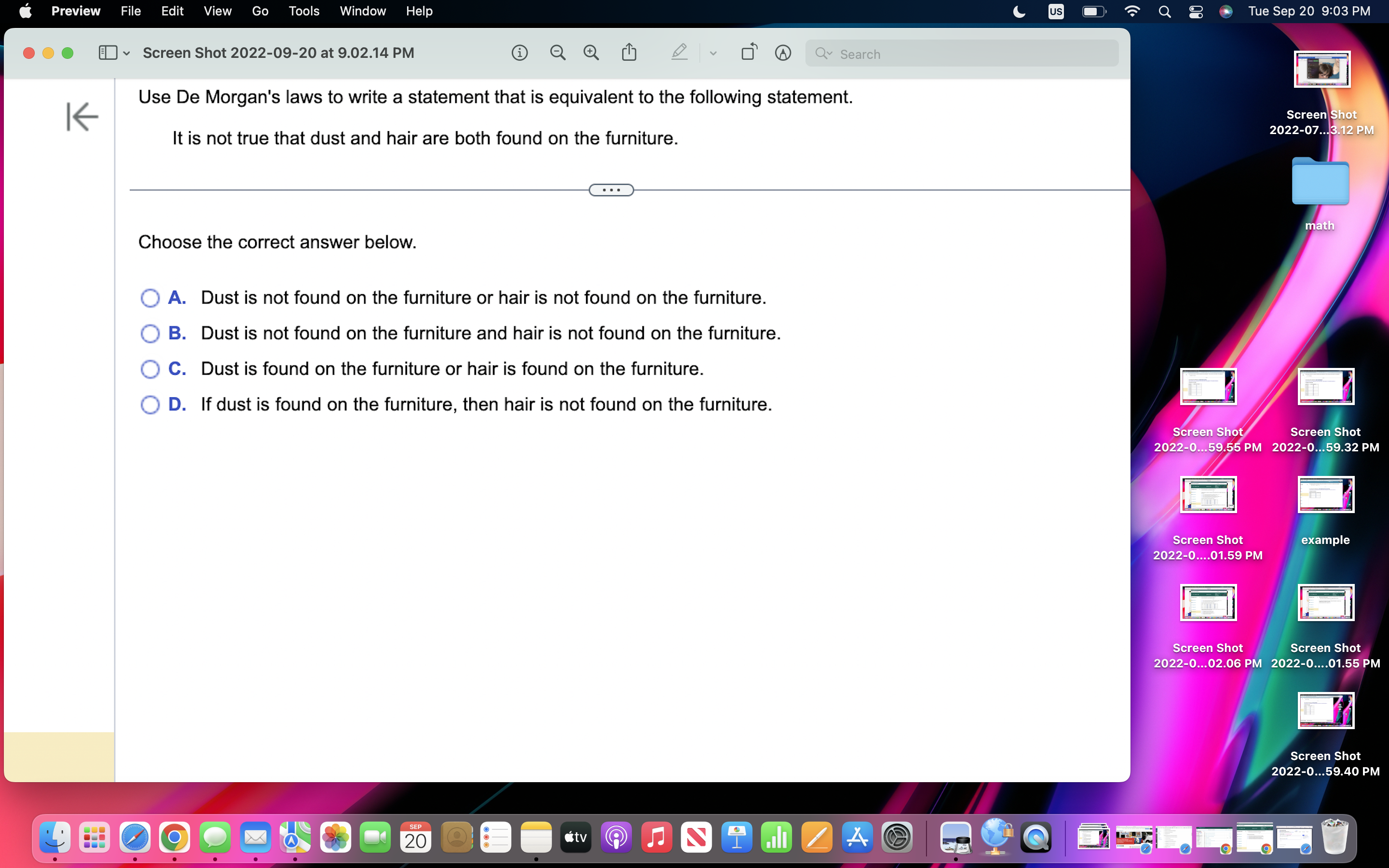The height and width of the screenshot is (868, 1389).
Task: Select answer choice D
Action: [150, 405]
